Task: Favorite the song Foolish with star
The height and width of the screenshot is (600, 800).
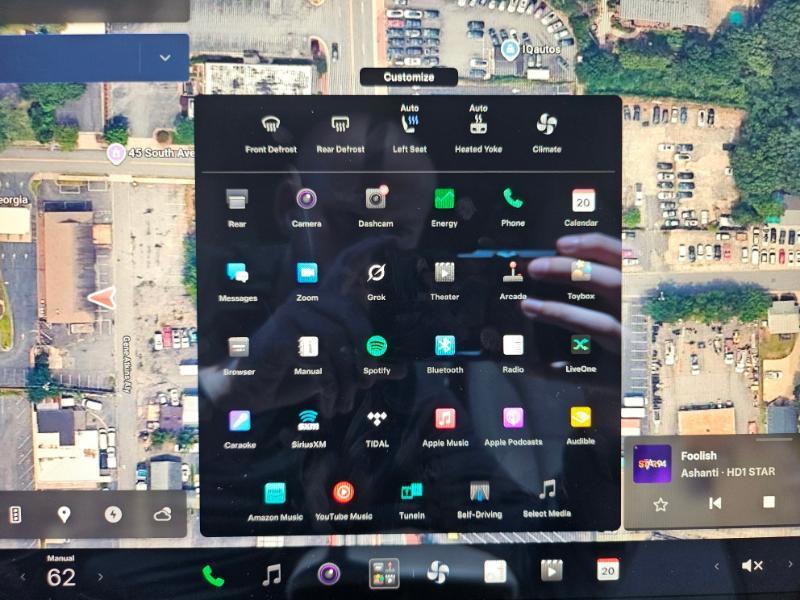Action: [x=660, y=505]
